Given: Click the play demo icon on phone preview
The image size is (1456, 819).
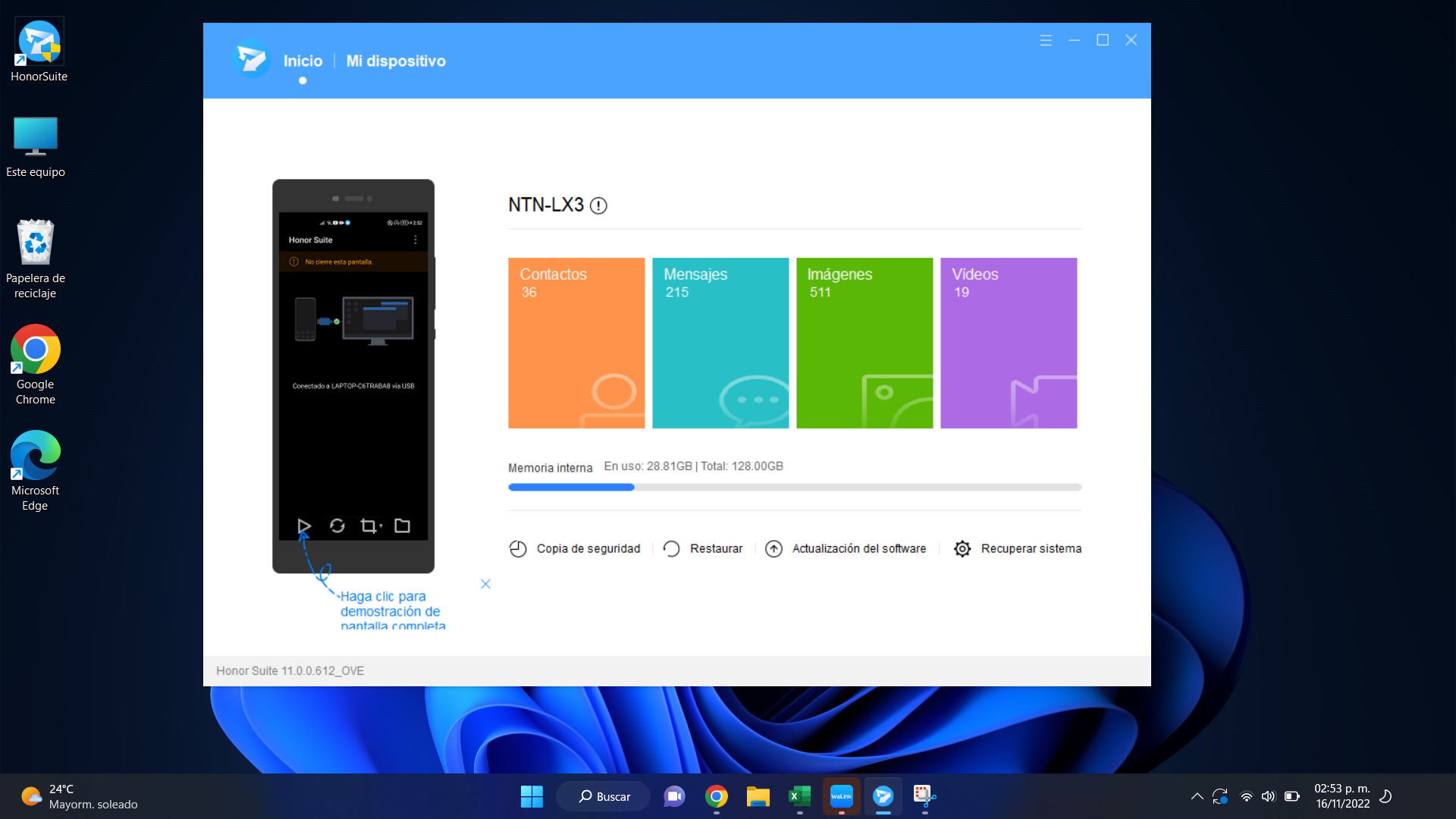Looking at the screenshot, I should [303, 526].
